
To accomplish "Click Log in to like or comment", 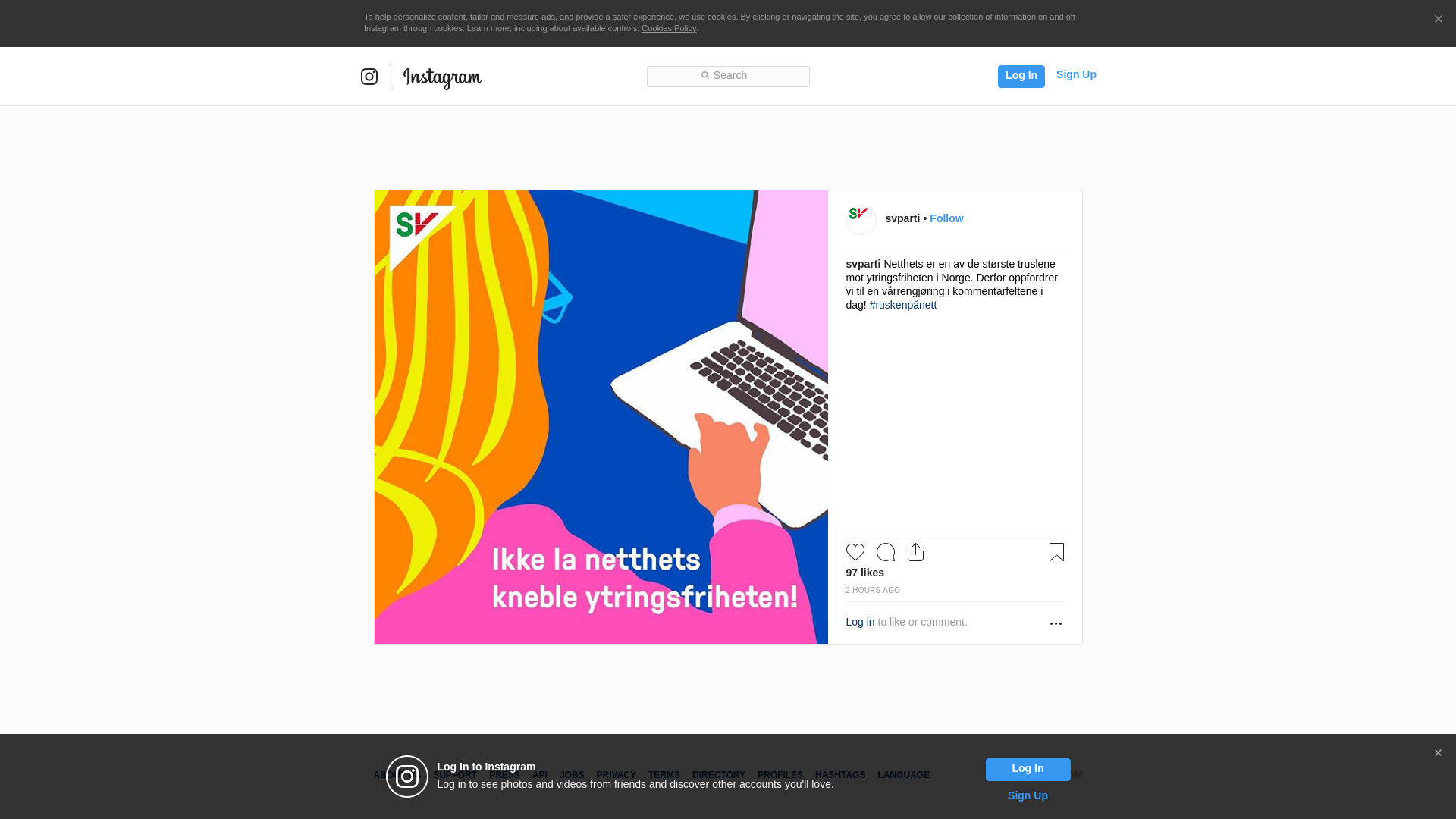I will (x=860, y=622).
